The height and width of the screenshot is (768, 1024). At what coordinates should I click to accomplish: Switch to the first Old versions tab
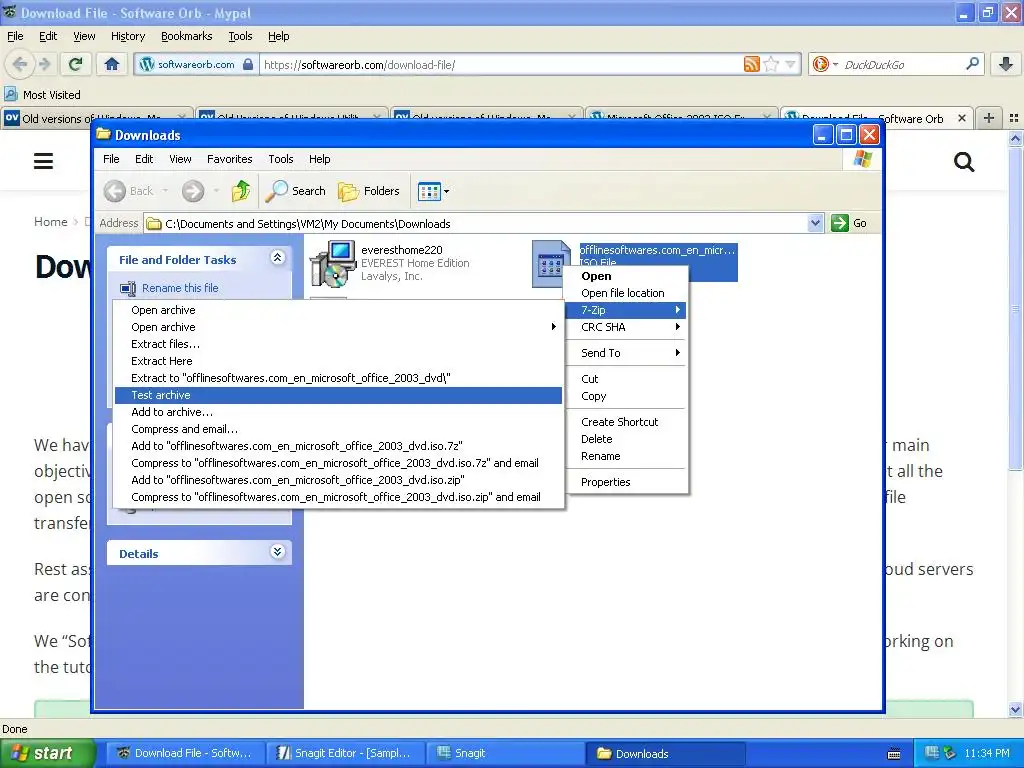click(91, 118)
